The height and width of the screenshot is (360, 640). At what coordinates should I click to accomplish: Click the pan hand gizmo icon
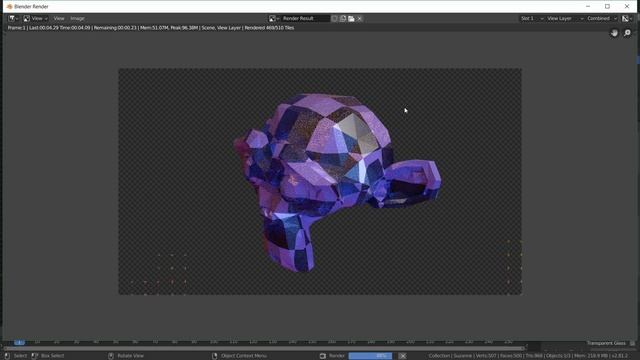click(614, 33)
